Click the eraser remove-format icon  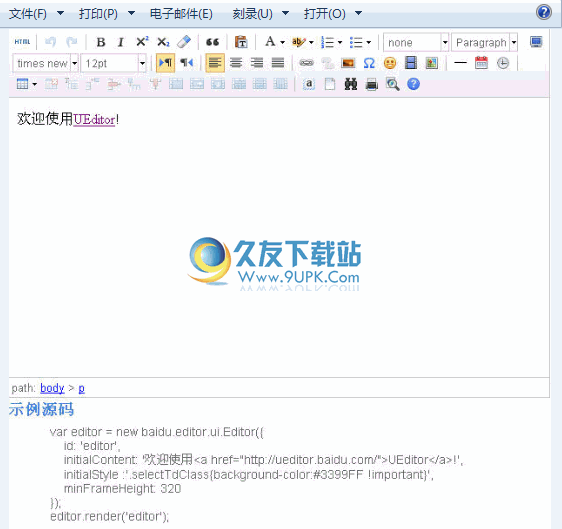tap(184, 42)
